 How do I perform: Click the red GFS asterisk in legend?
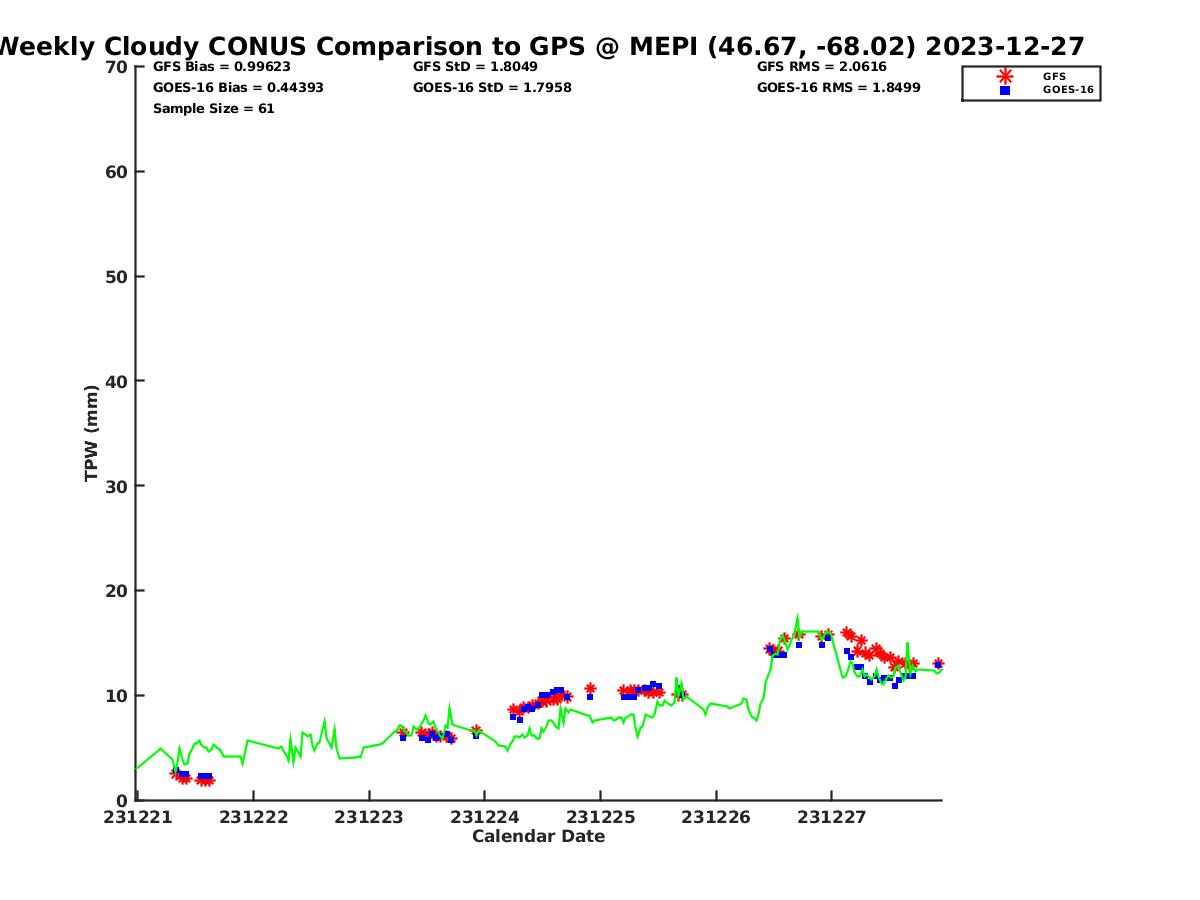coord(1005,76)
